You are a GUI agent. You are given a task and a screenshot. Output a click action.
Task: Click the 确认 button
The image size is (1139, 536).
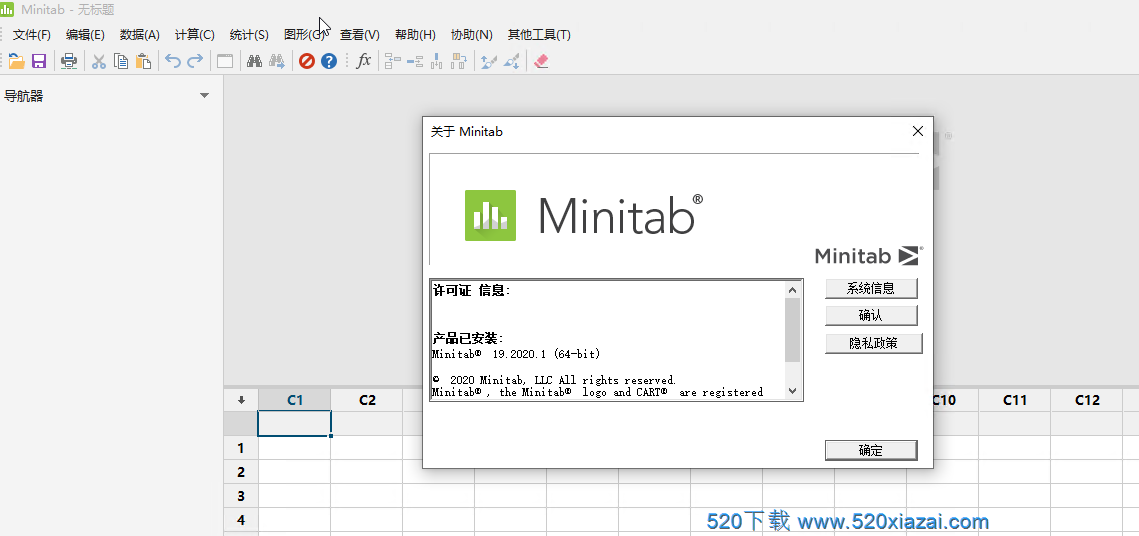tap(871, 315)
